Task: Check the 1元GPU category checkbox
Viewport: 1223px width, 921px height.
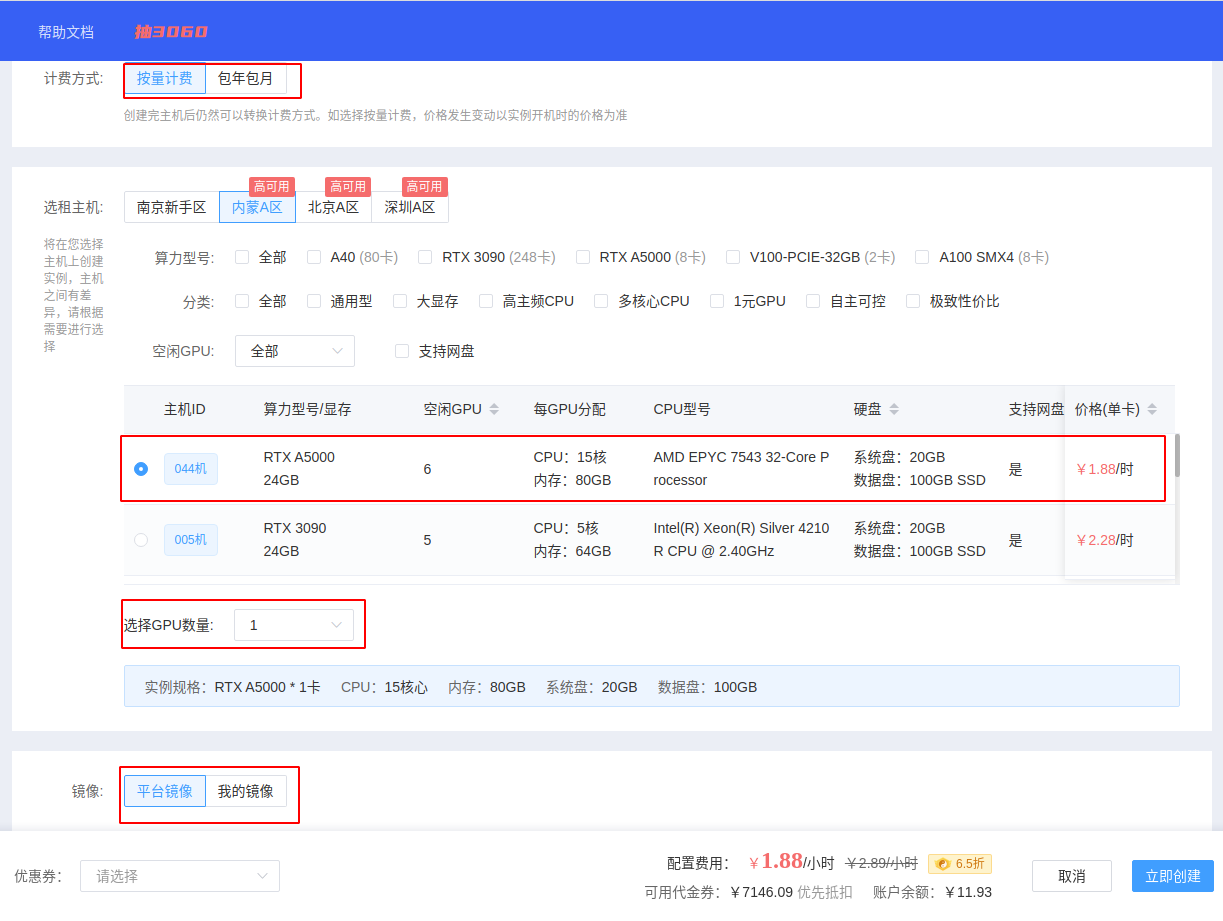Action: click(716, 301)
